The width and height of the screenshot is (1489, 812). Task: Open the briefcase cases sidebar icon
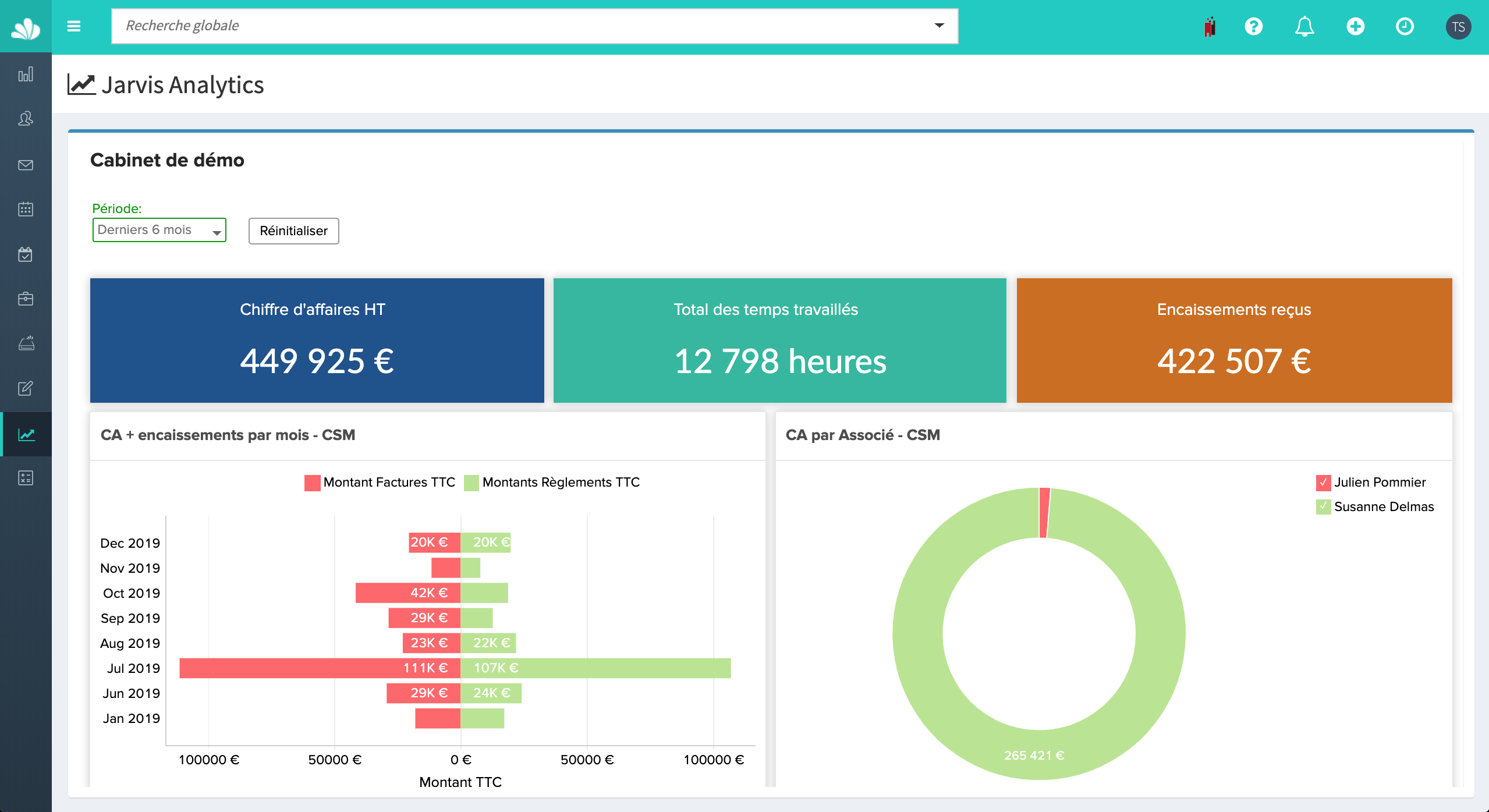coord(26,299)
